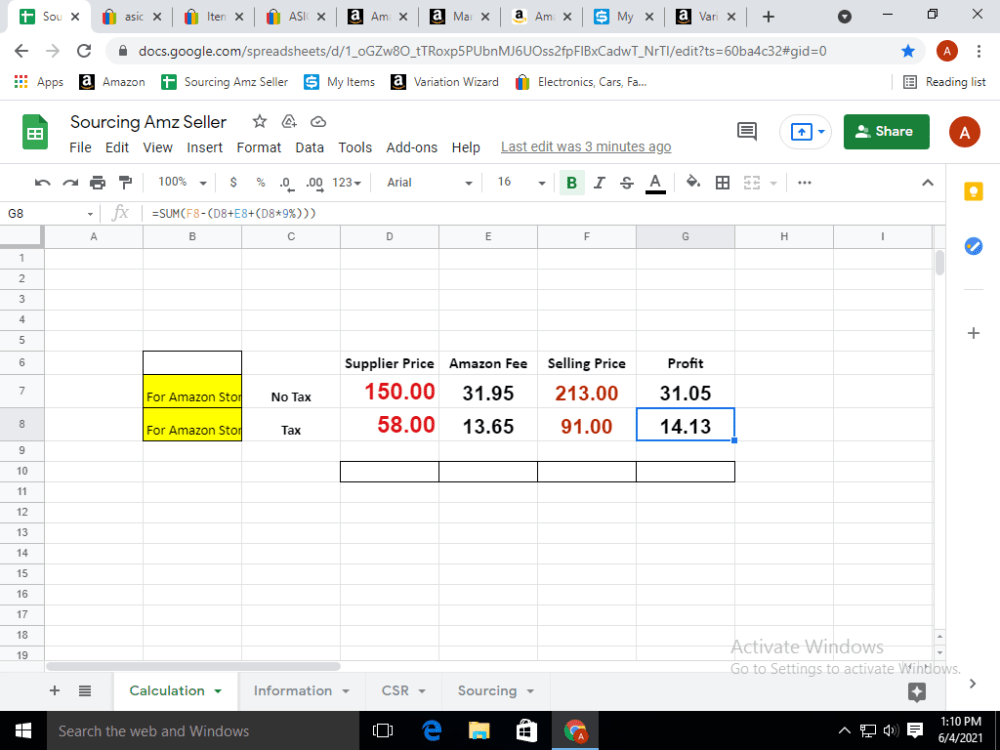Open File Explorer from taskbar
The image size is (1000, 750).
click(478, 731)
